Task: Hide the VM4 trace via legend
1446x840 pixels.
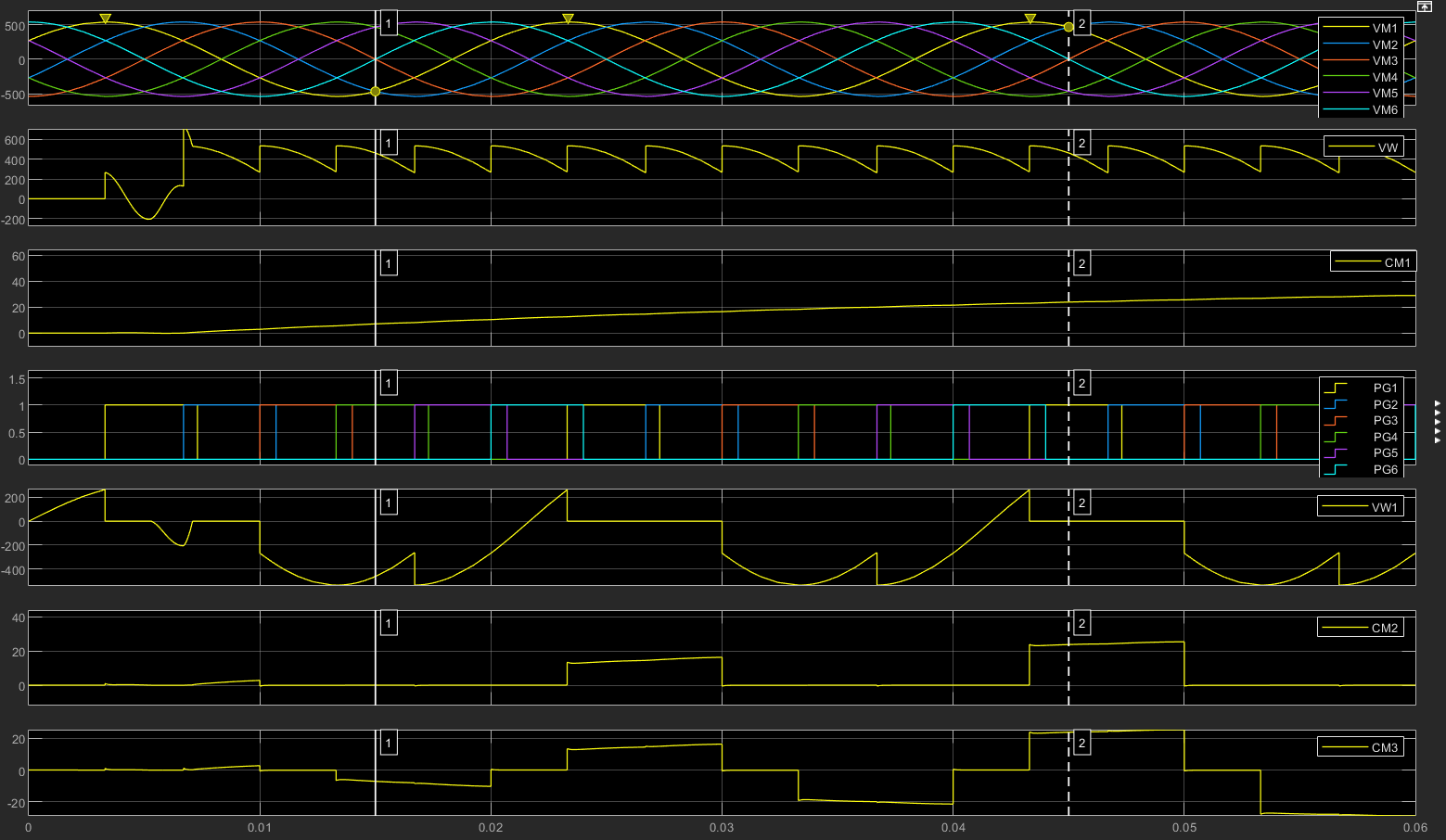Action: 1362,77
